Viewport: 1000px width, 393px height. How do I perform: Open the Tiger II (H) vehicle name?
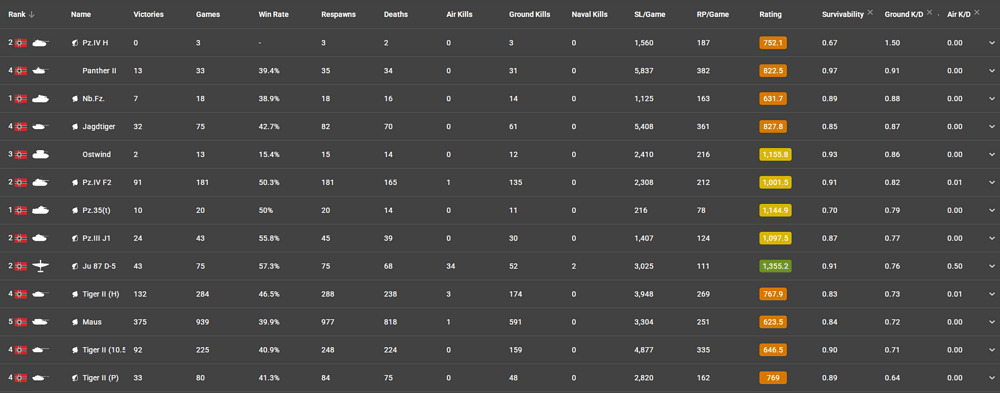[100, 294]
